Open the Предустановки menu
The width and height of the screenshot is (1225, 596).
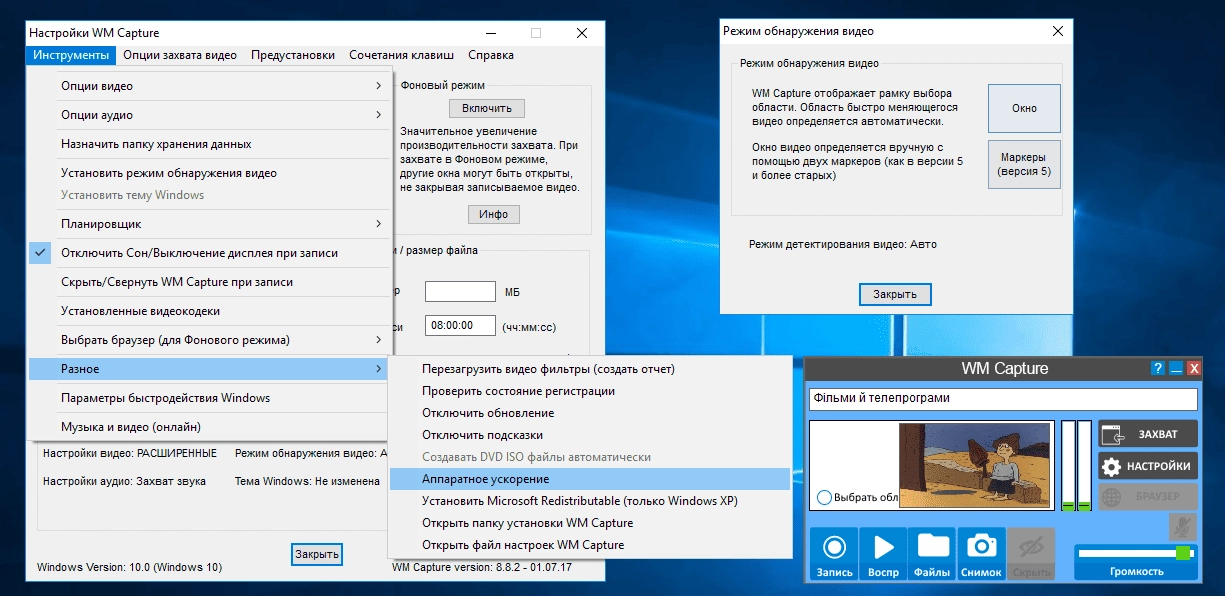[x=293, y=55]
